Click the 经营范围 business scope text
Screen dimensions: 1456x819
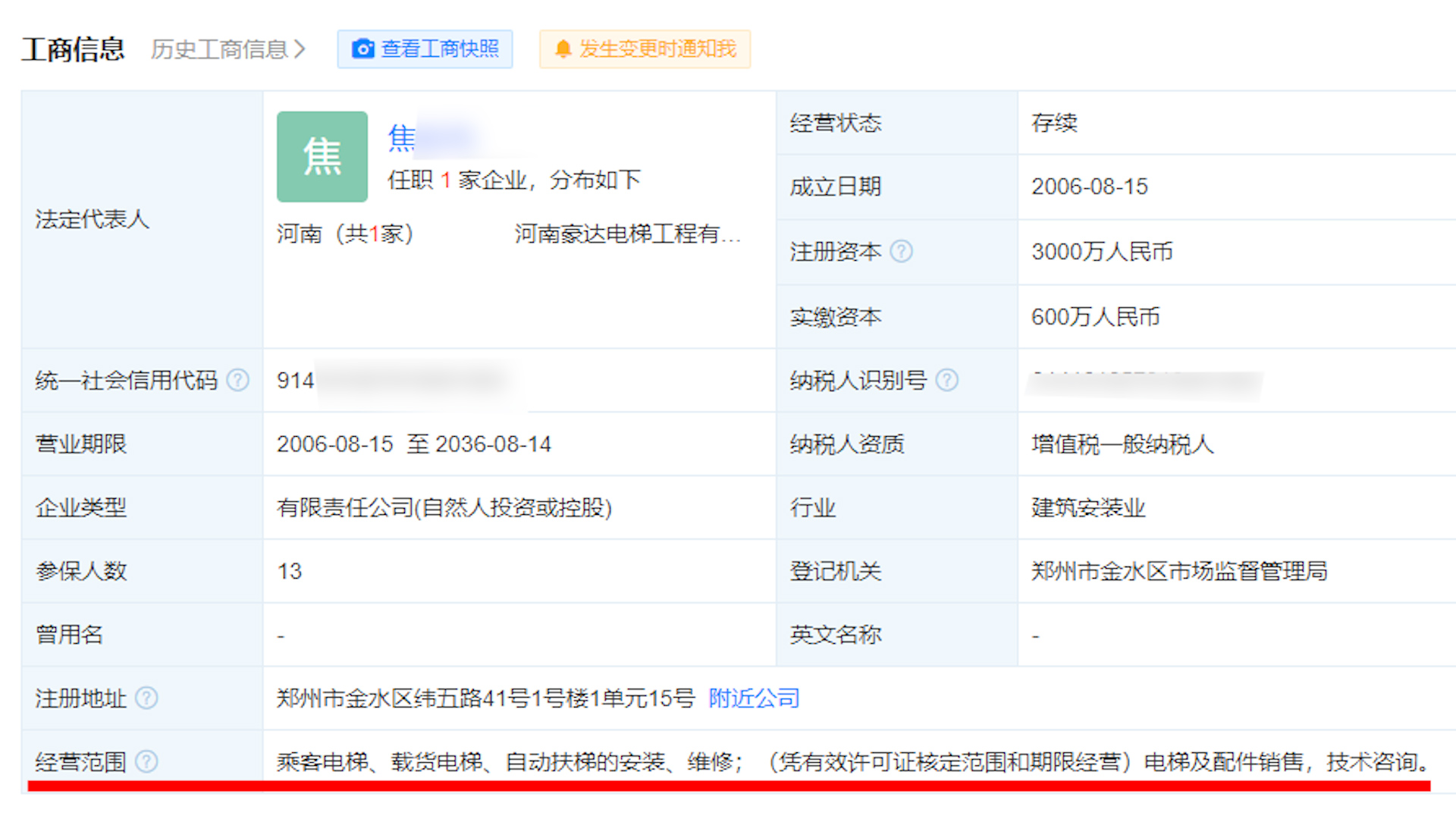point(853,761)
